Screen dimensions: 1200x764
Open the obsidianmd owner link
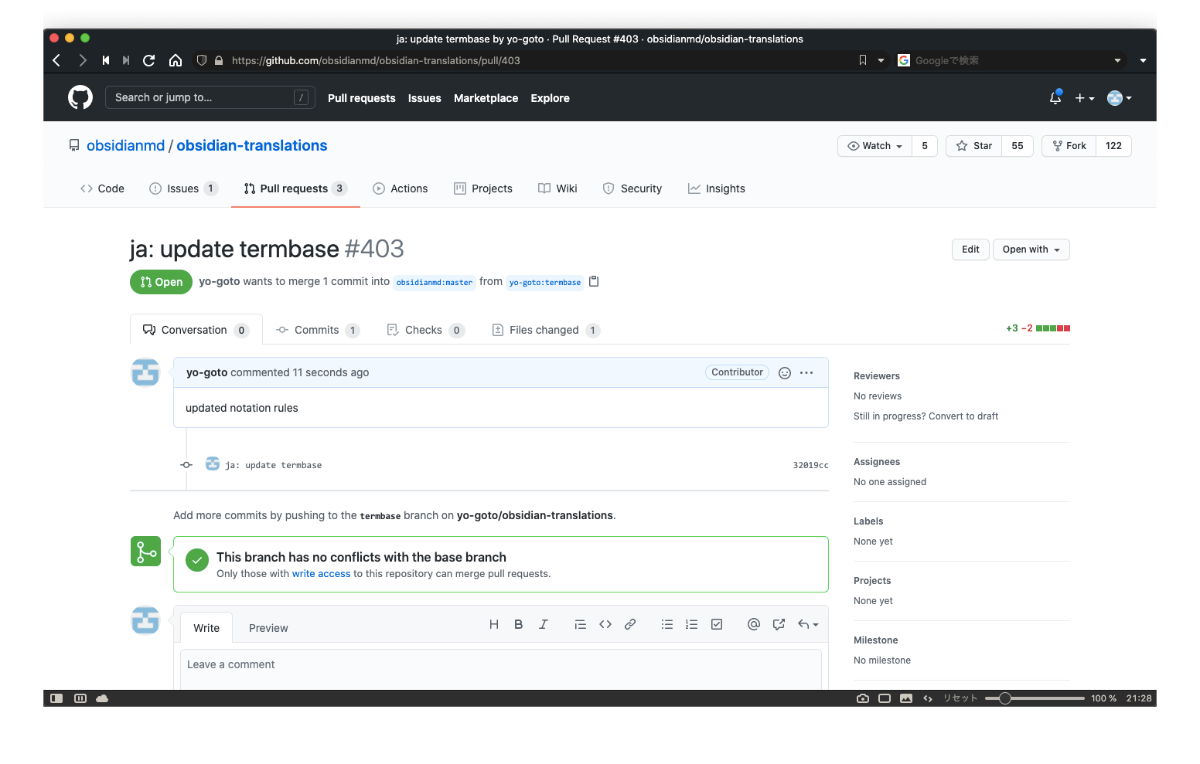125,145
